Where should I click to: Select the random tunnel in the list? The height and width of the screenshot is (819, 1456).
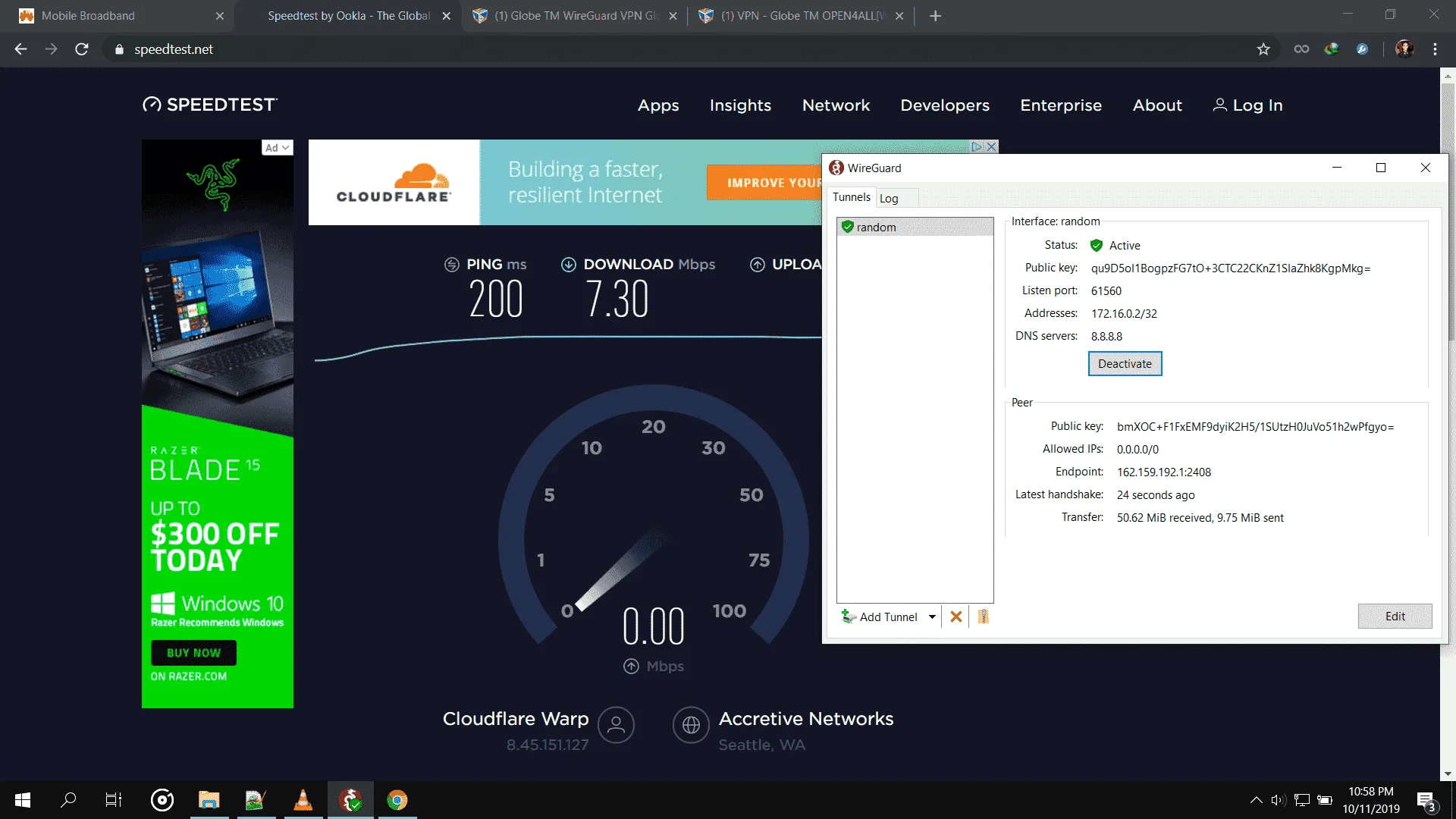(915, 227)
